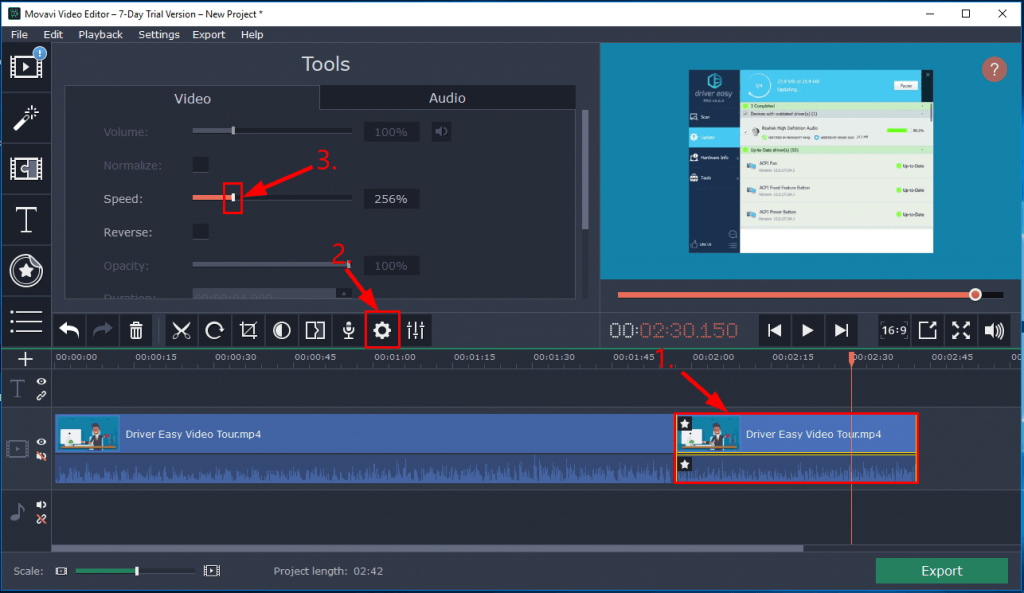Switch to the Audio tab
The height and width of the screenshot is (593, 1024).
447,98
